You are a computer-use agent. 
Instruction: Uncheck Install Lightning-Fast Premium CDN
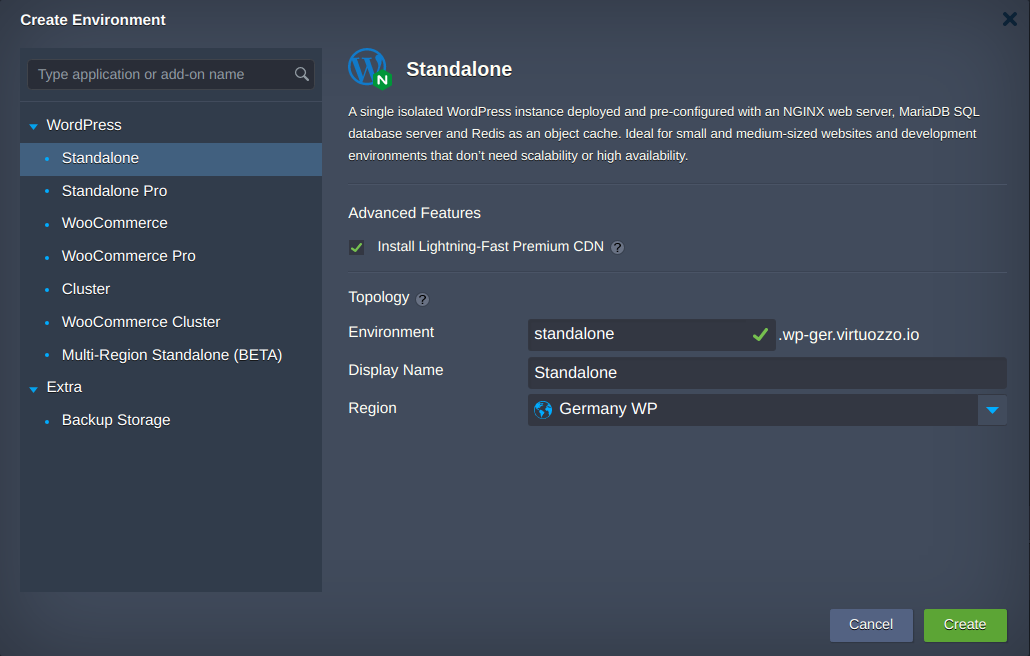click(x=357, y=247)
